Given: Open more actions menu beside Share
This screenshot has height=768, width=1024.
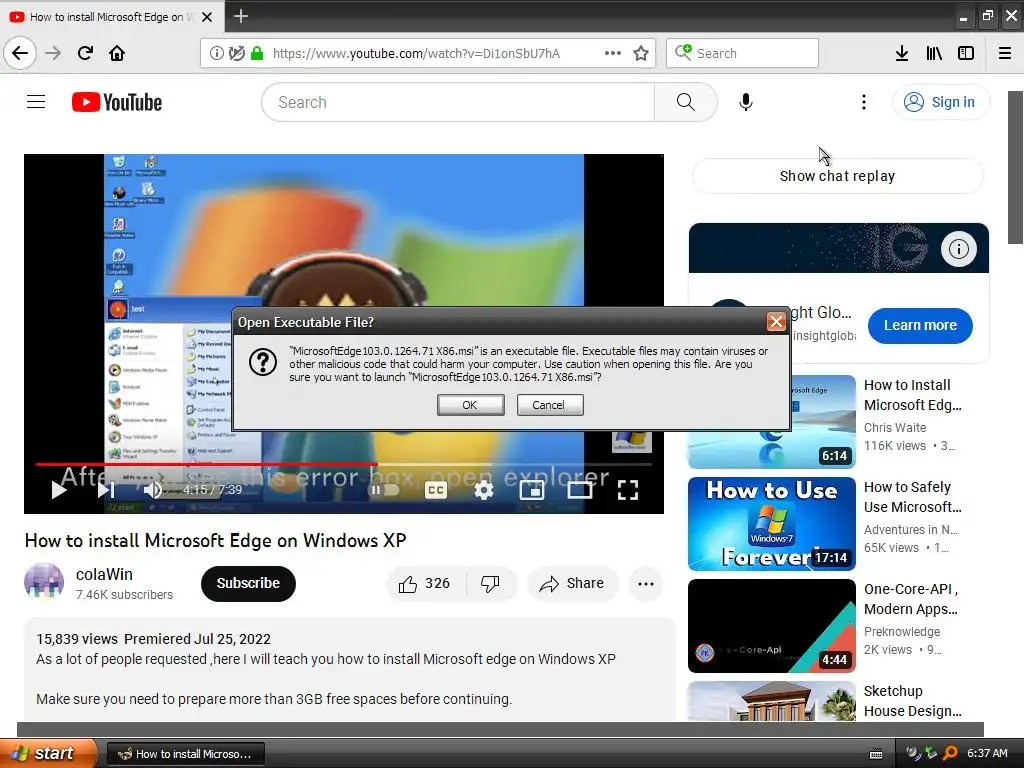Looking at the screenshot, I should [646, 584].
